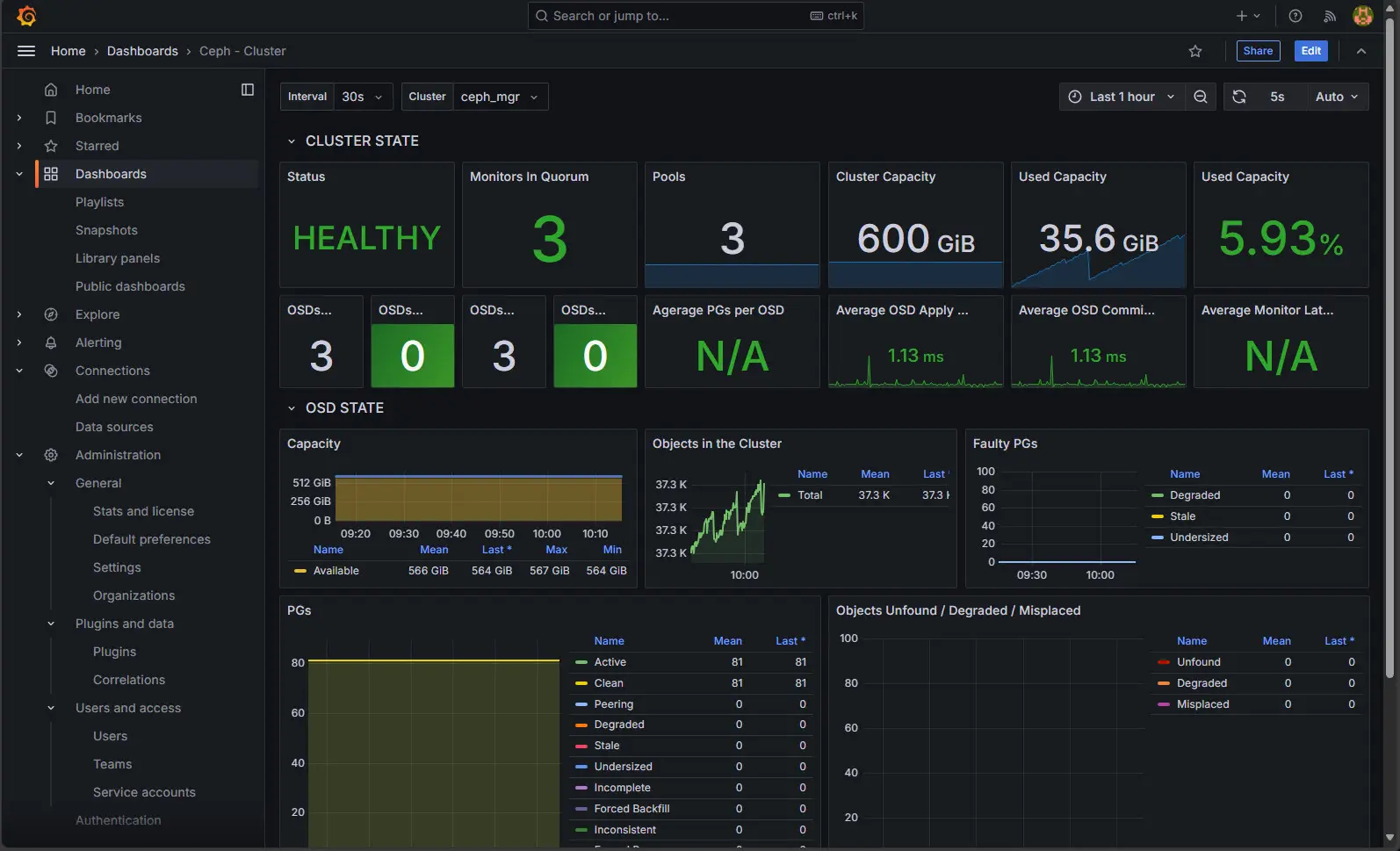Open the help question mark icon

pos(1295,16)
